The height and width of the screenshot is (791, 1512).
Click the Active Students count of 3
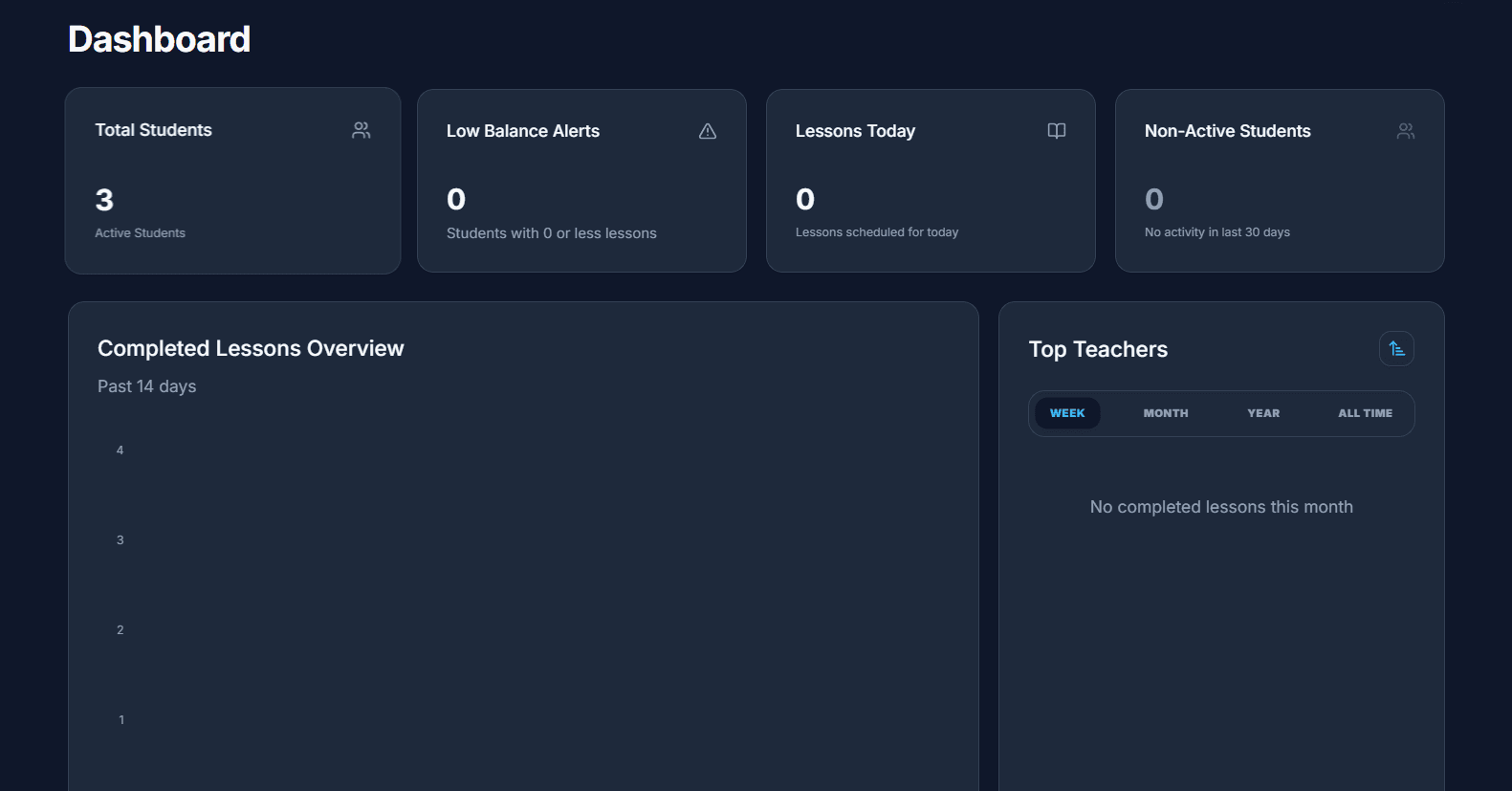tap(104, 200)
